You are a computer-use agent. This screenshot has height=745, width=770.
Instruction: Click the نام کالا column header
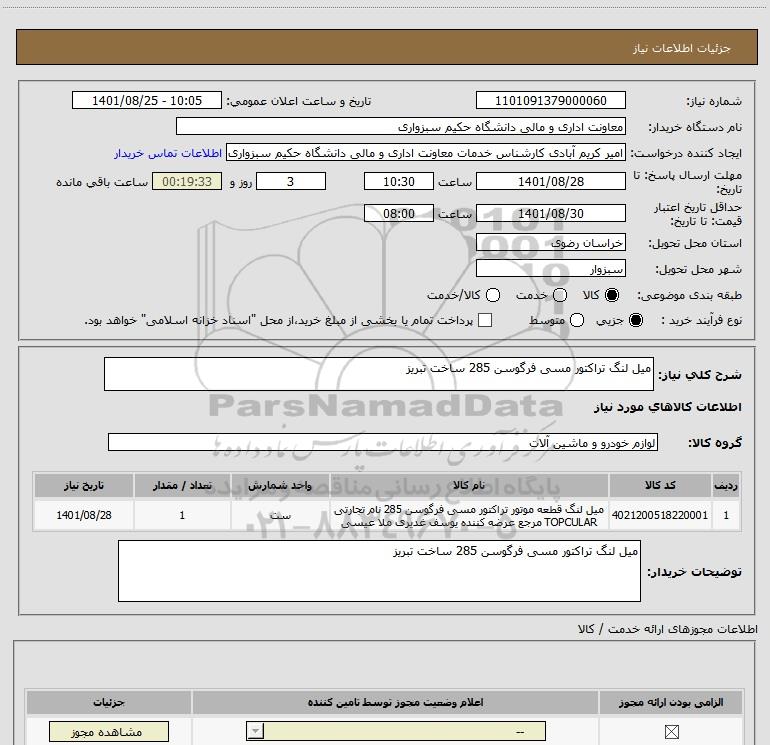point(469,486)
